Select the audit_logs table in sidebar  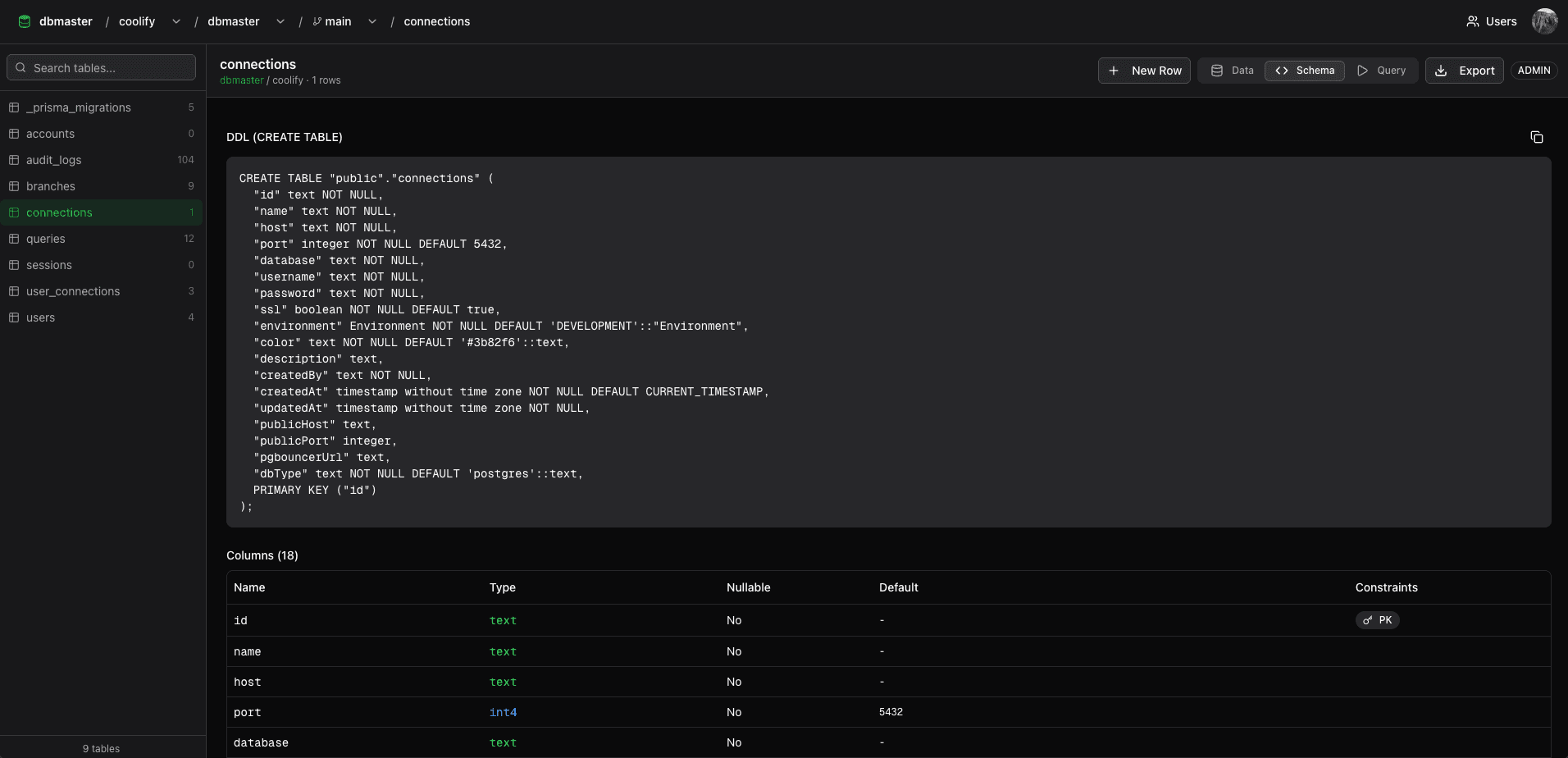54,159
